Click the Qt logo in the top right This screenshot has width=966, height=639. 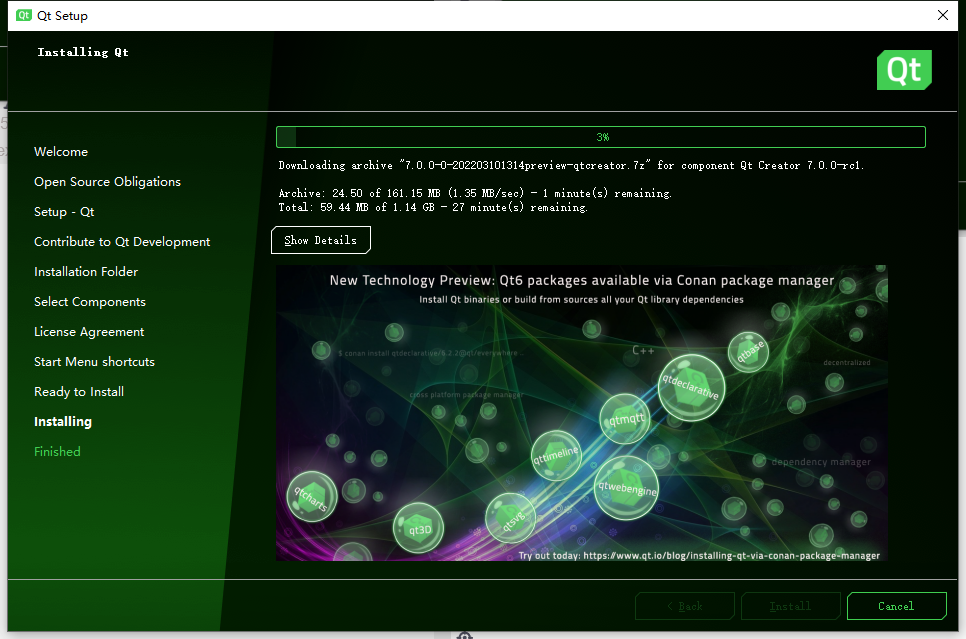pos(904,70)
